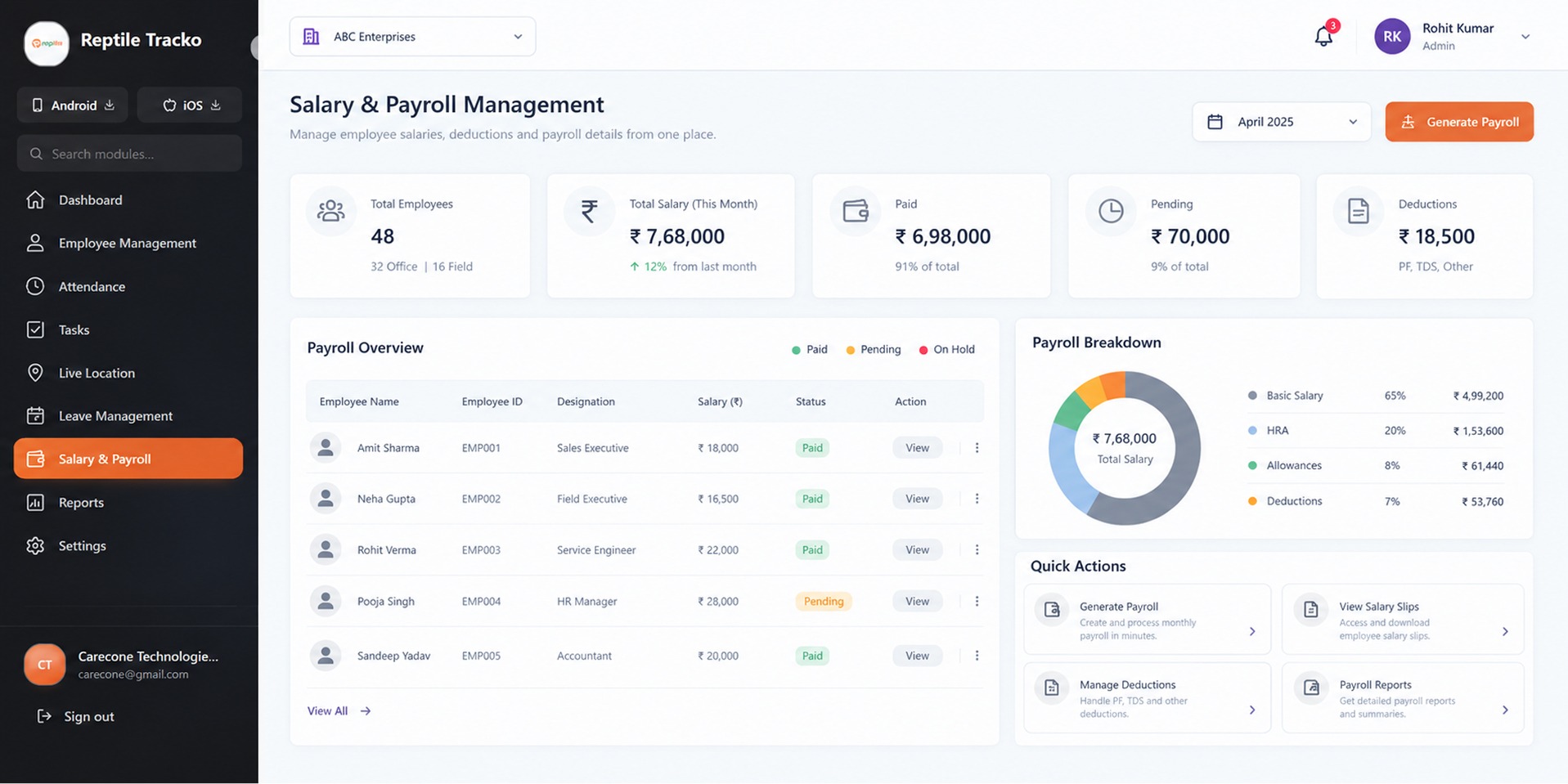Open Settings in sidebar

pyautogui.click(x=128, y=546)
